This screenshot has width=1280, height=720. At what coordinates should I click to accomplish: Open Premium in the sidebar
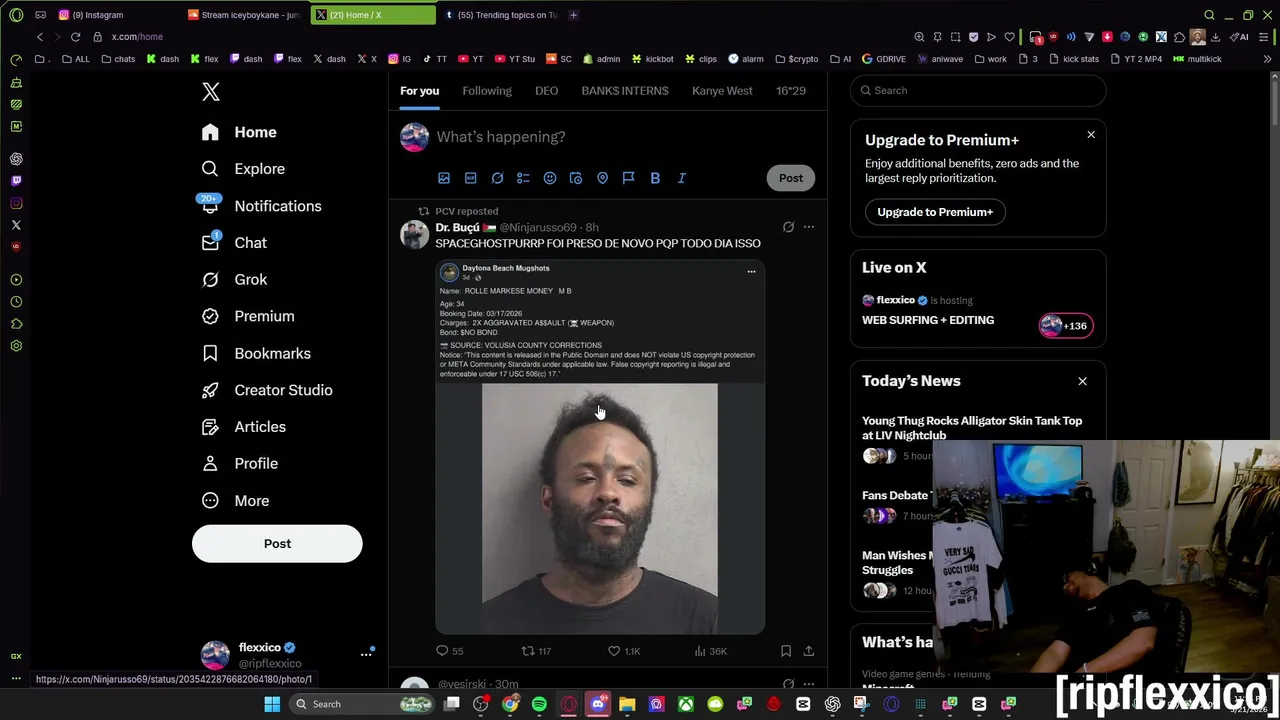pos(248,316)
